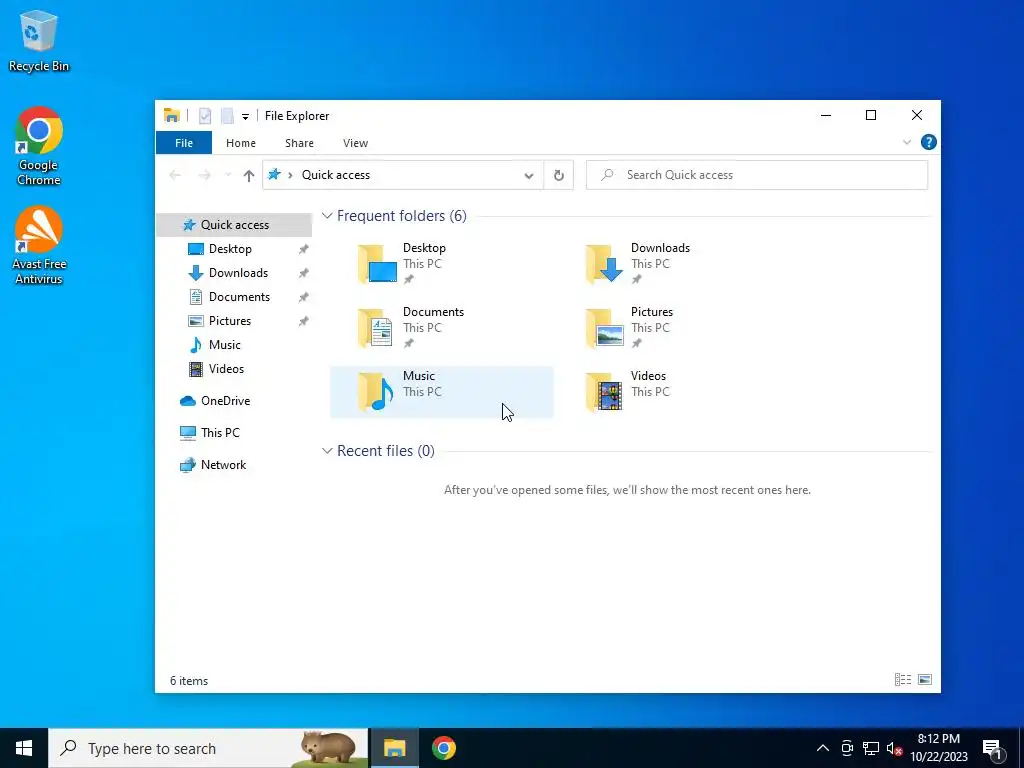Click the pin icon beside Desktop in sidebar
Viewport: 1024px width, 768px height.
(x=304, y=249)
